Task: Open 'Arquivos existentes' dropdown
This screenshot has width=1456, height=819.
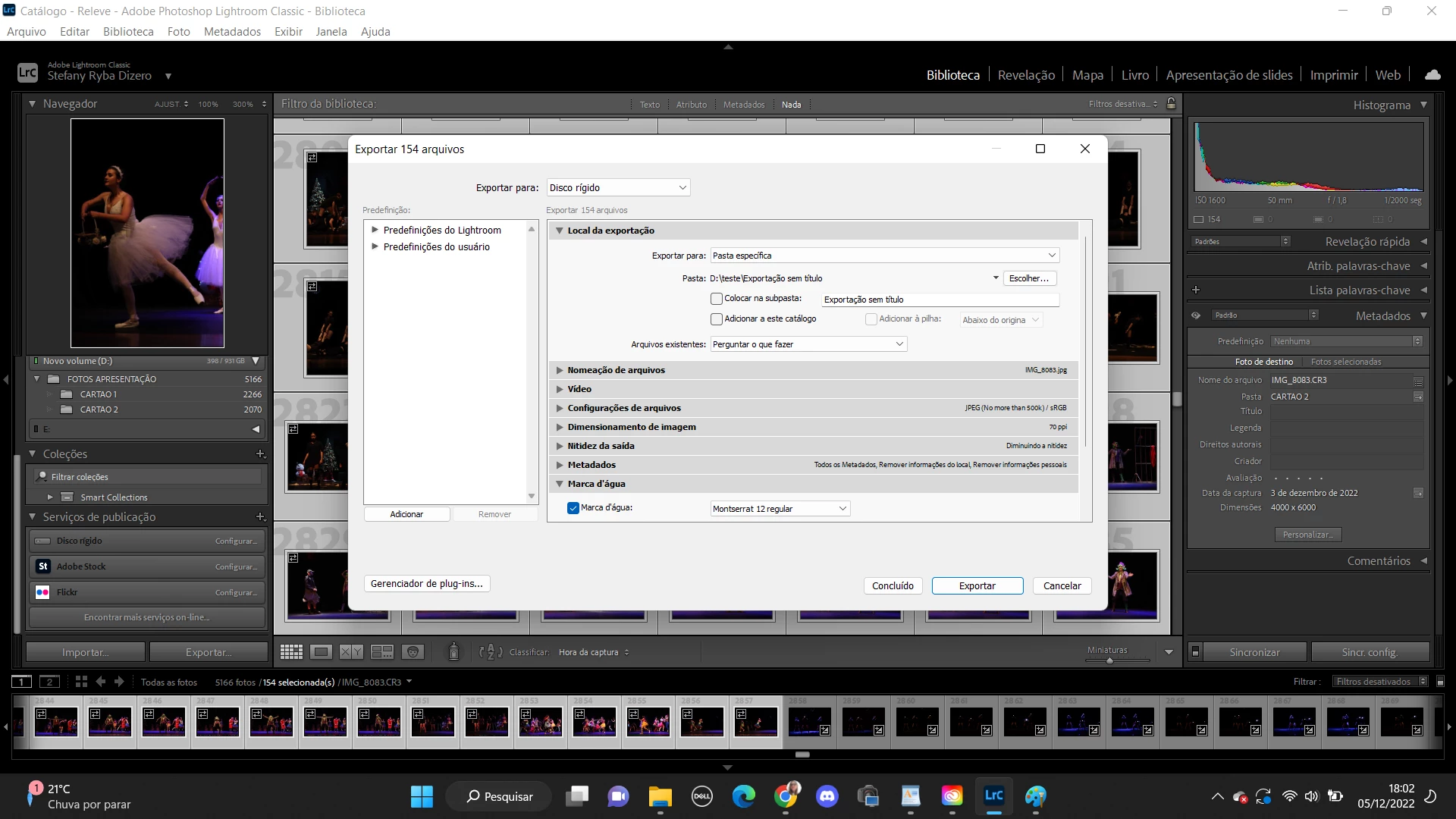Action: coord(808,344)
